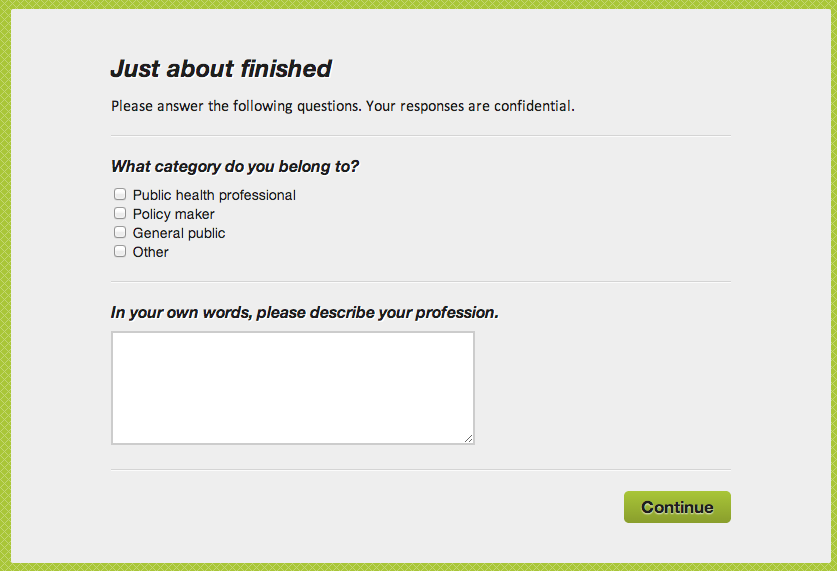Click the empty gray area left of Continue
Image resolution: width=837 pixels, height=571 pixels.
tap(360, 507)
